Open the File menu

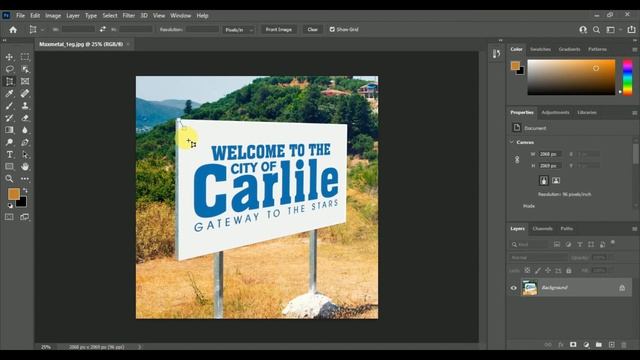tap(20, 16)
